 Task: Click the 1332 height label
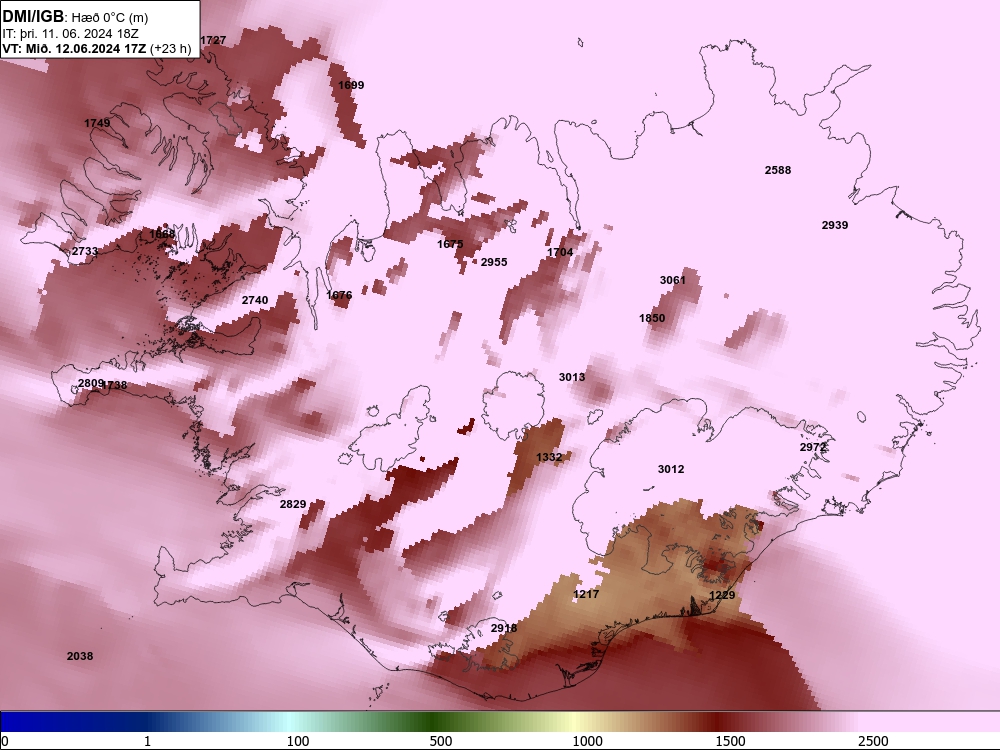point(548,457)
